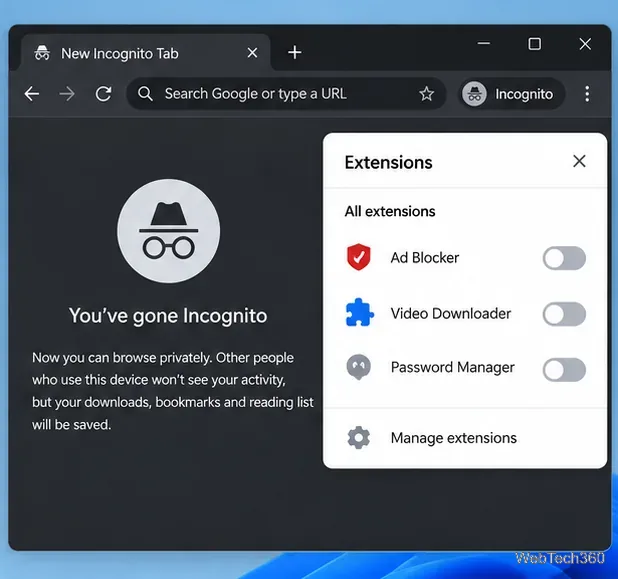Open the three-dot Chrome menu

pyautogui.click(x=587, y=94)
